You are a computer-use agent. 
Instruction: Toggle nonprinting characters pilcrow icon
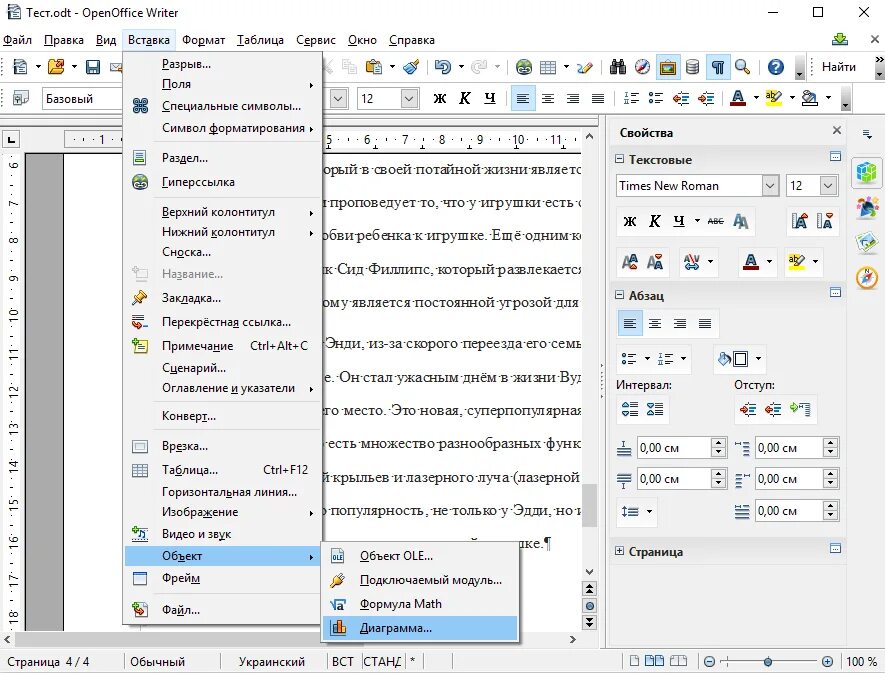point(718,67)
